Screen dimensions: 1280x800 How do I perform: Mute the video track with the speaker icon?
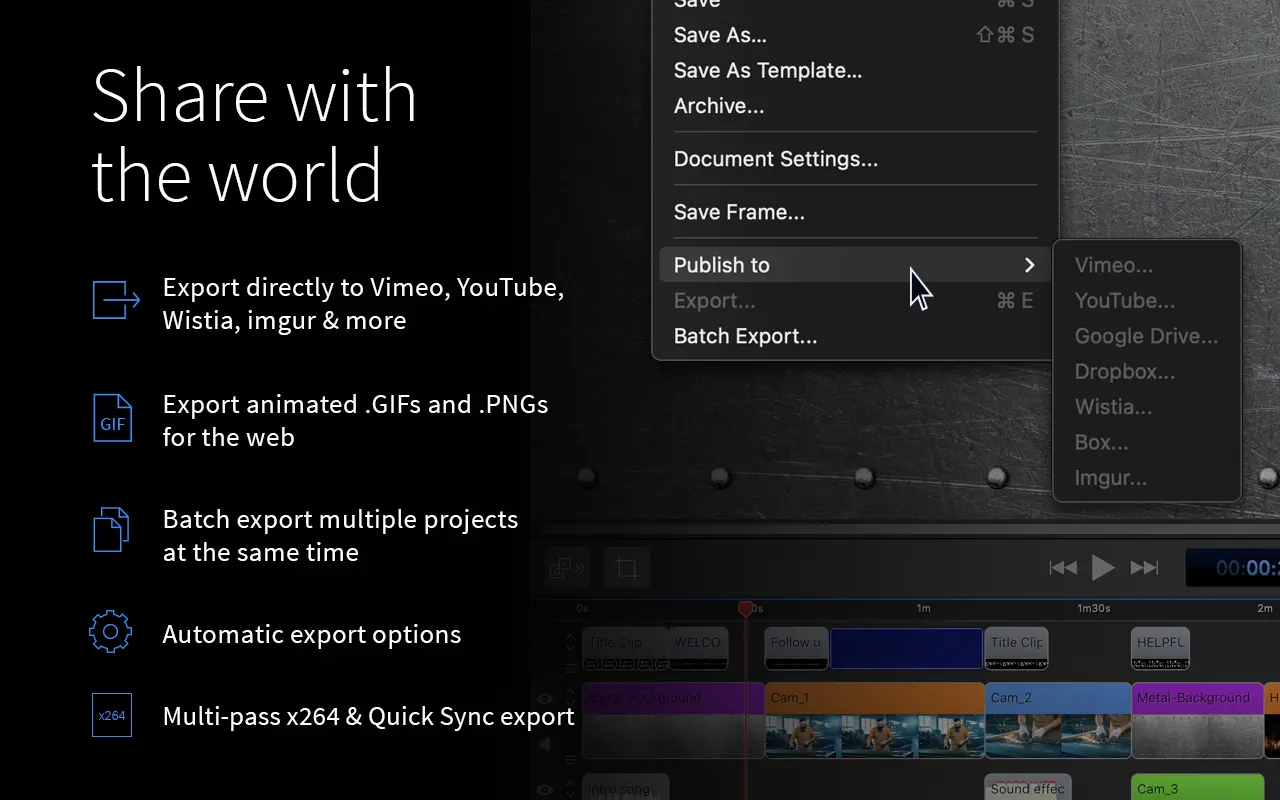(x=545, y=745)
